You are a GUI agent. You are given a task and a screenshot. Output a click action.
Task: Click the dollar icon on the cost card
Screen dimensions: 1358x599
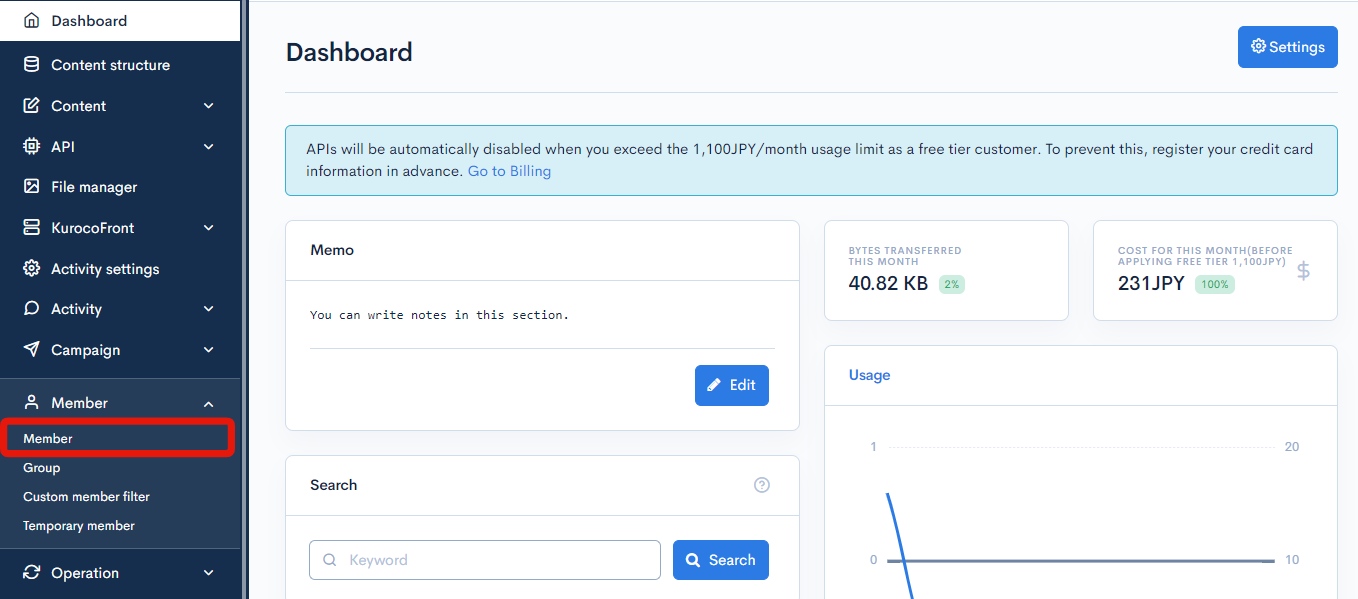pos(1302,270)
